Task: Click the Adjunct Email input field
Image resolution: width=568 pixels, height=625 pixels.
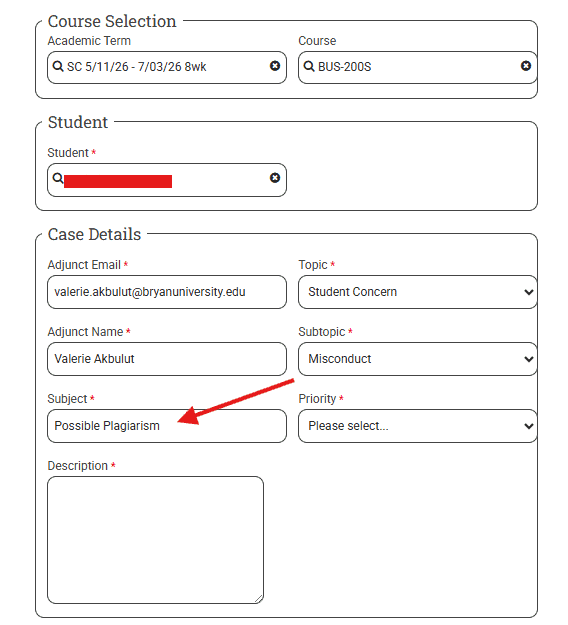Action: tap(167, 292)
